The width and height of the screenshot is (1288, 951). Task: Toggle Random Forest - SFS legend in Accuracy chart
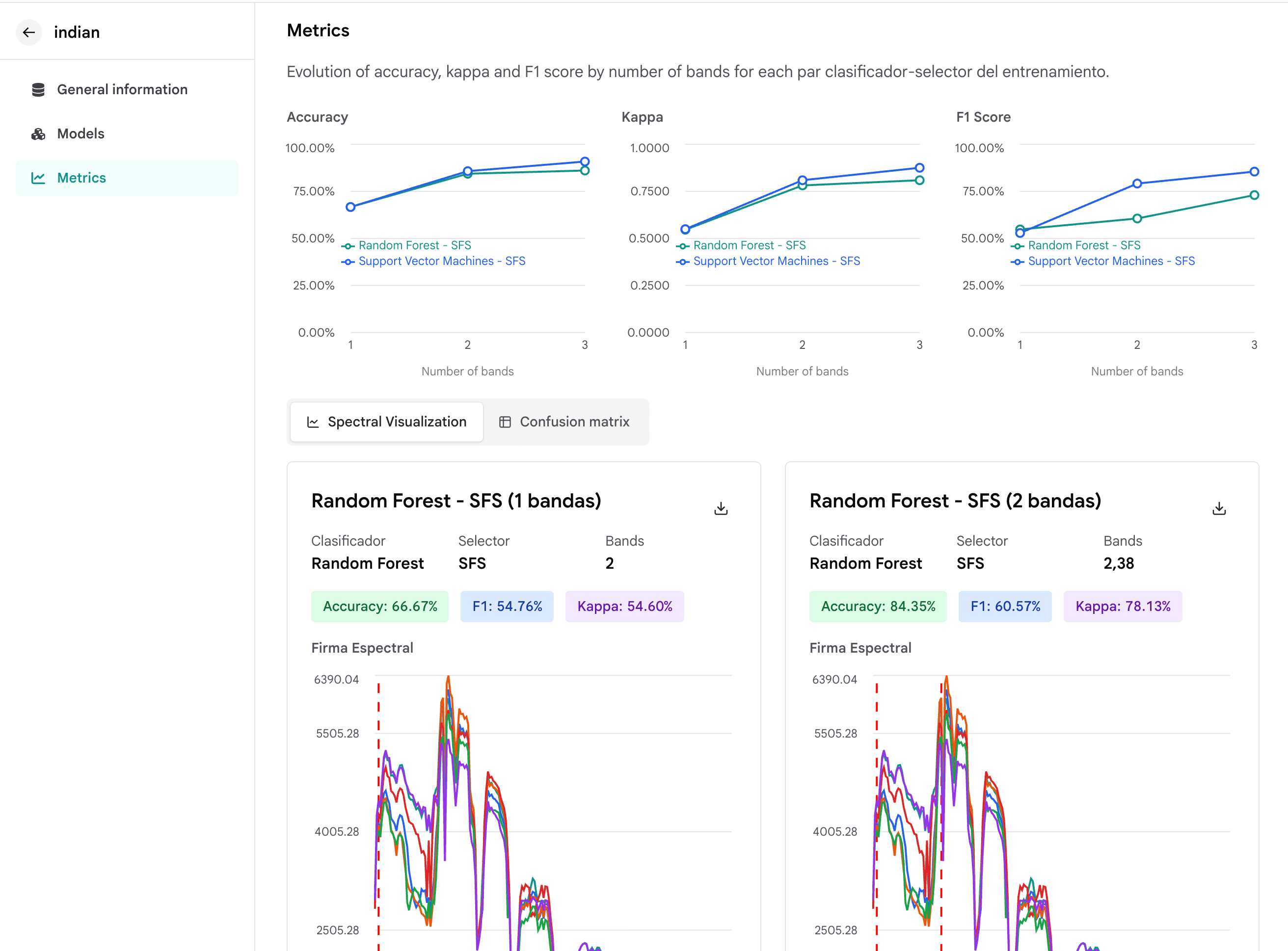coord(406,245)
